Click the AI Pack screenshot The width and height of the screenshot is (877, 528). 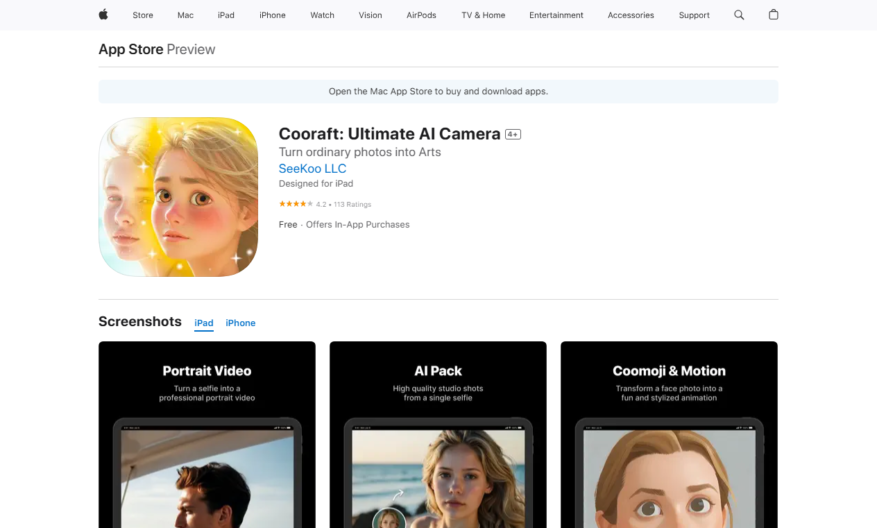pyautogui.click(x=438, y=435)
